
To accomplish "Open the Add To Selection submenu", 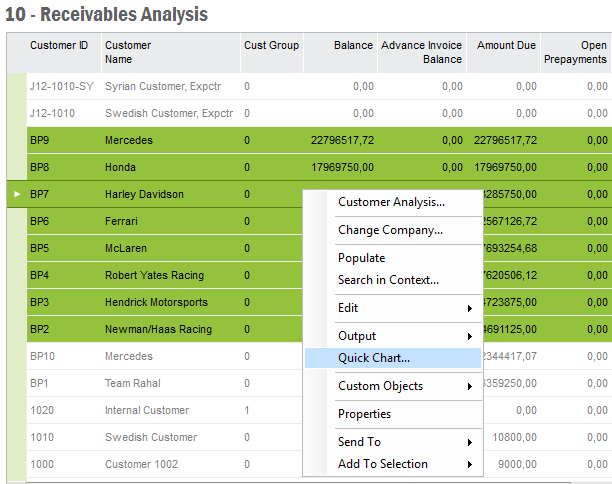I will [x=383, y=464].
